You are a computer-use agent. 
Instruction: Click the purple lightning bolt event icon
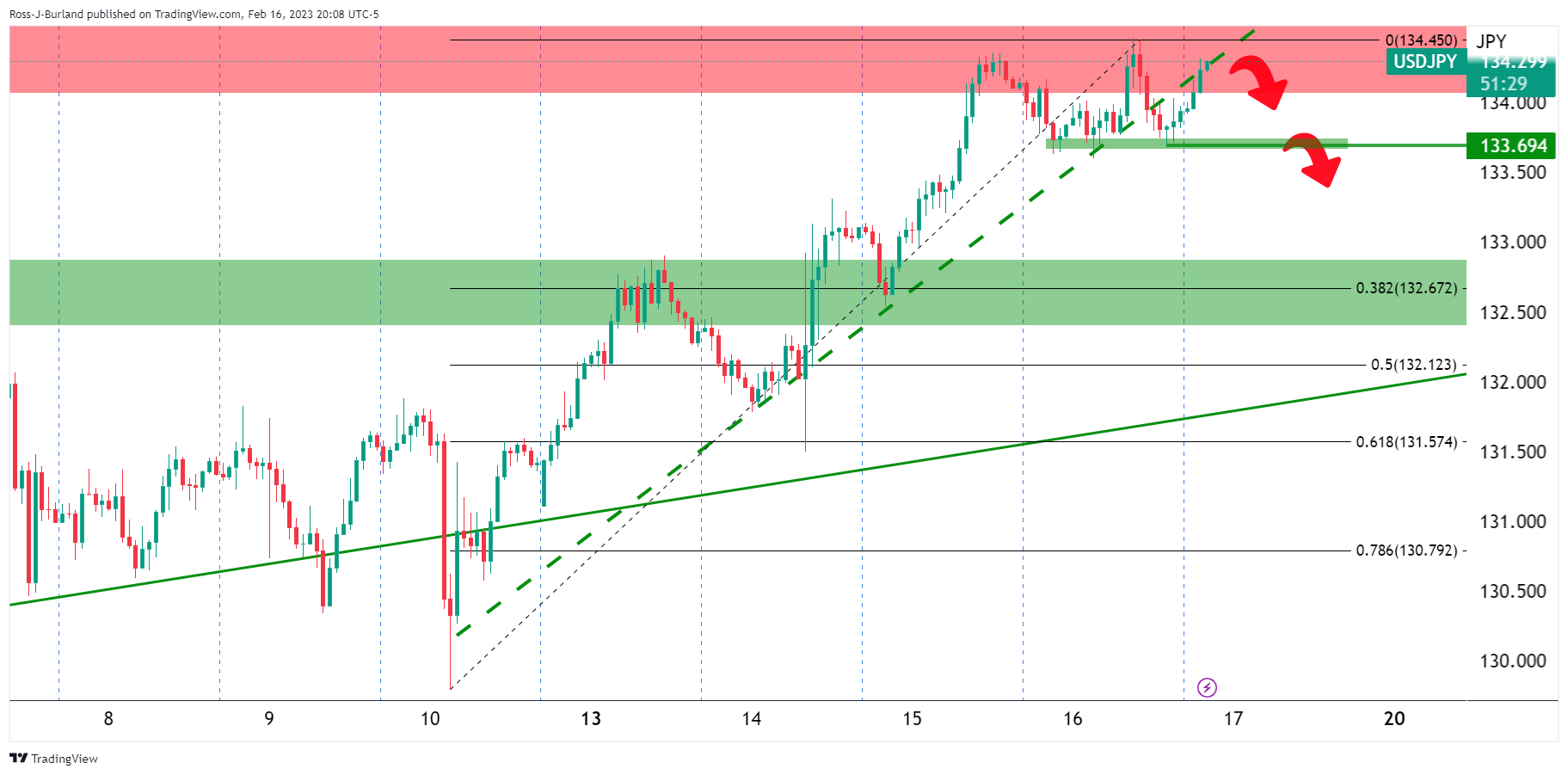pyautogui.click(x=1207, y=687)
